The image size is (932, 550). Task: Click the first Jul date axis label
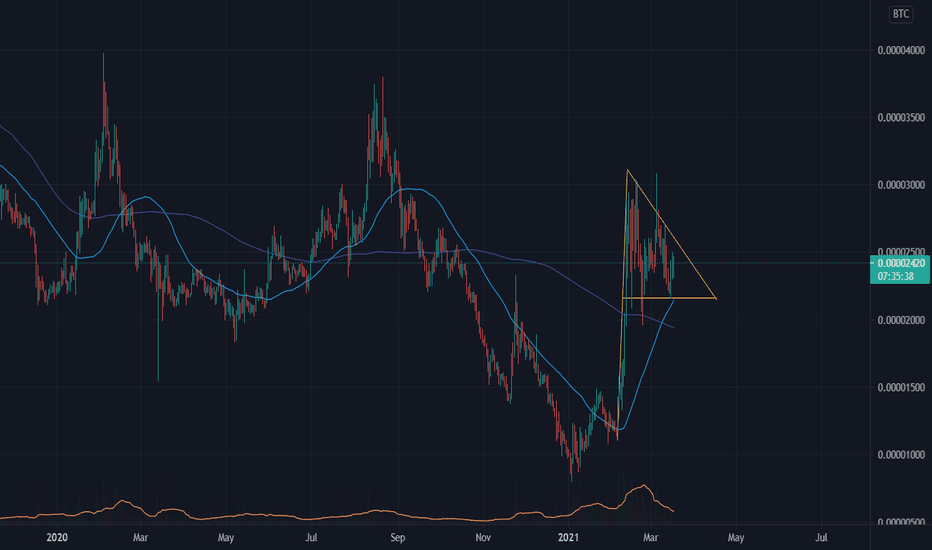tap(311, 538)
